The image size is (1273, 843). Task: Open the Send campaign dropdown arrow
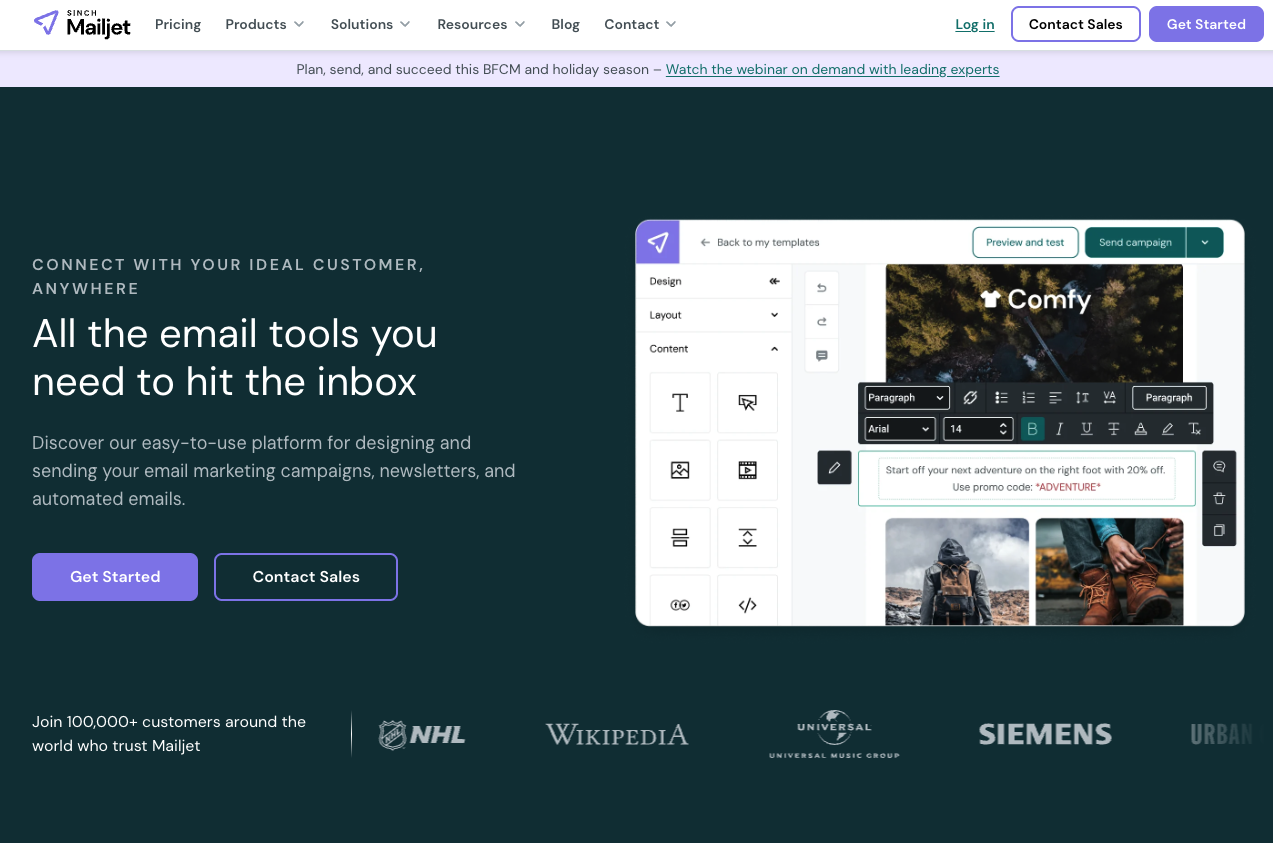[1205, 242]
